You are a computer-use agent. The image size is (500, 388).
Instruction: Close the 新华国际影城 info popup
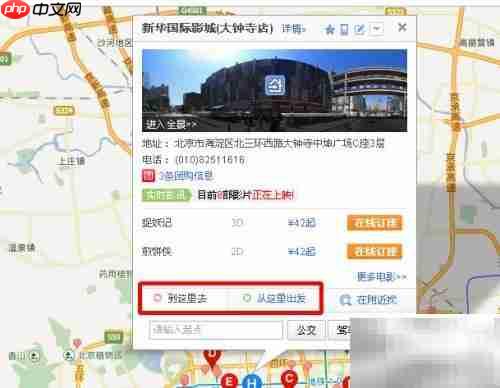(402, 27)
